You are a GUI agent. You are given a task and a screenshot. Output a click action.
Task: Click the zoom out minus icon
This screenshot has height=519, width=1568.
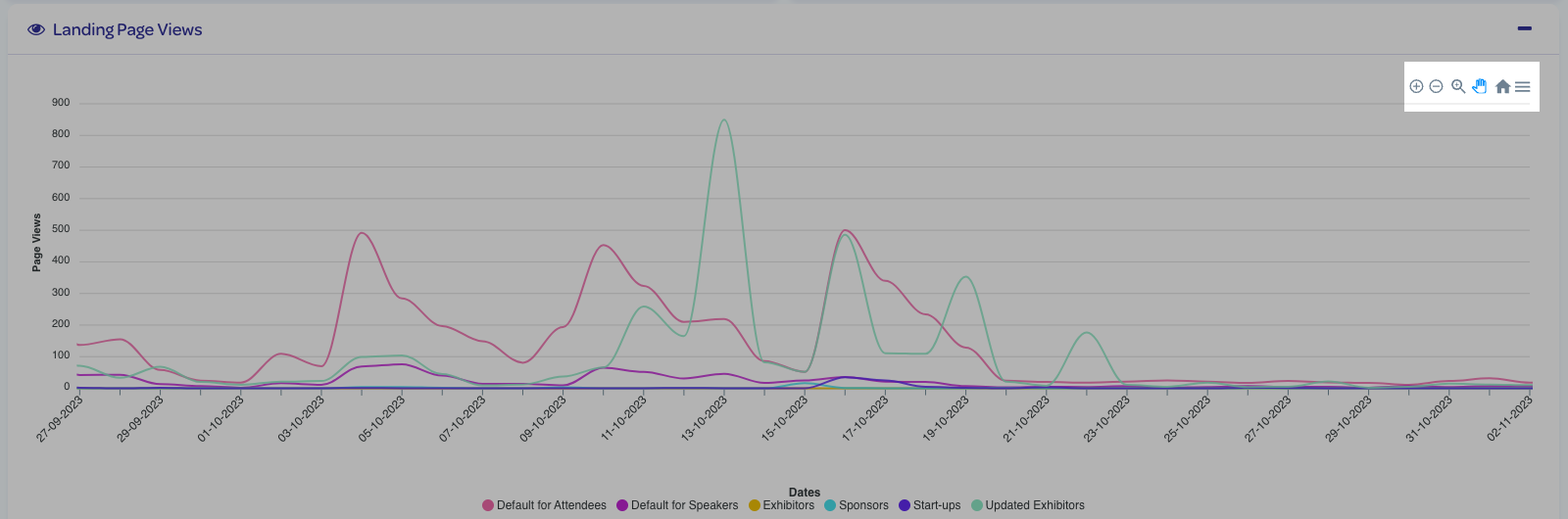pyautogui.click(x=1436, y=86)
